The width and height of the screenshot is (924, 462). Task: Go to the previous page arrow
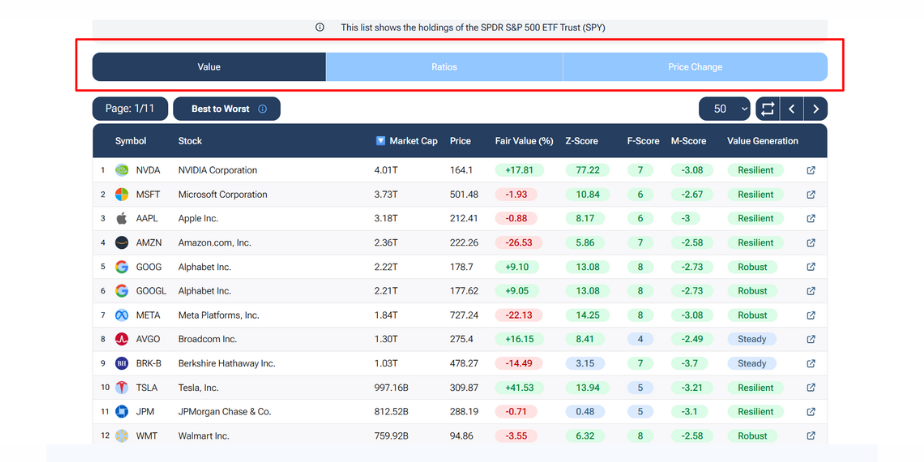coord(791,109)
